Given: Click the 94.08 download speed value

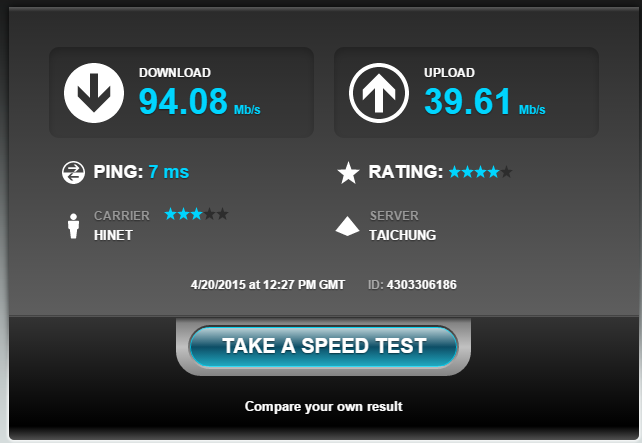Looking at the screenshot, I should tap(183, 101).
